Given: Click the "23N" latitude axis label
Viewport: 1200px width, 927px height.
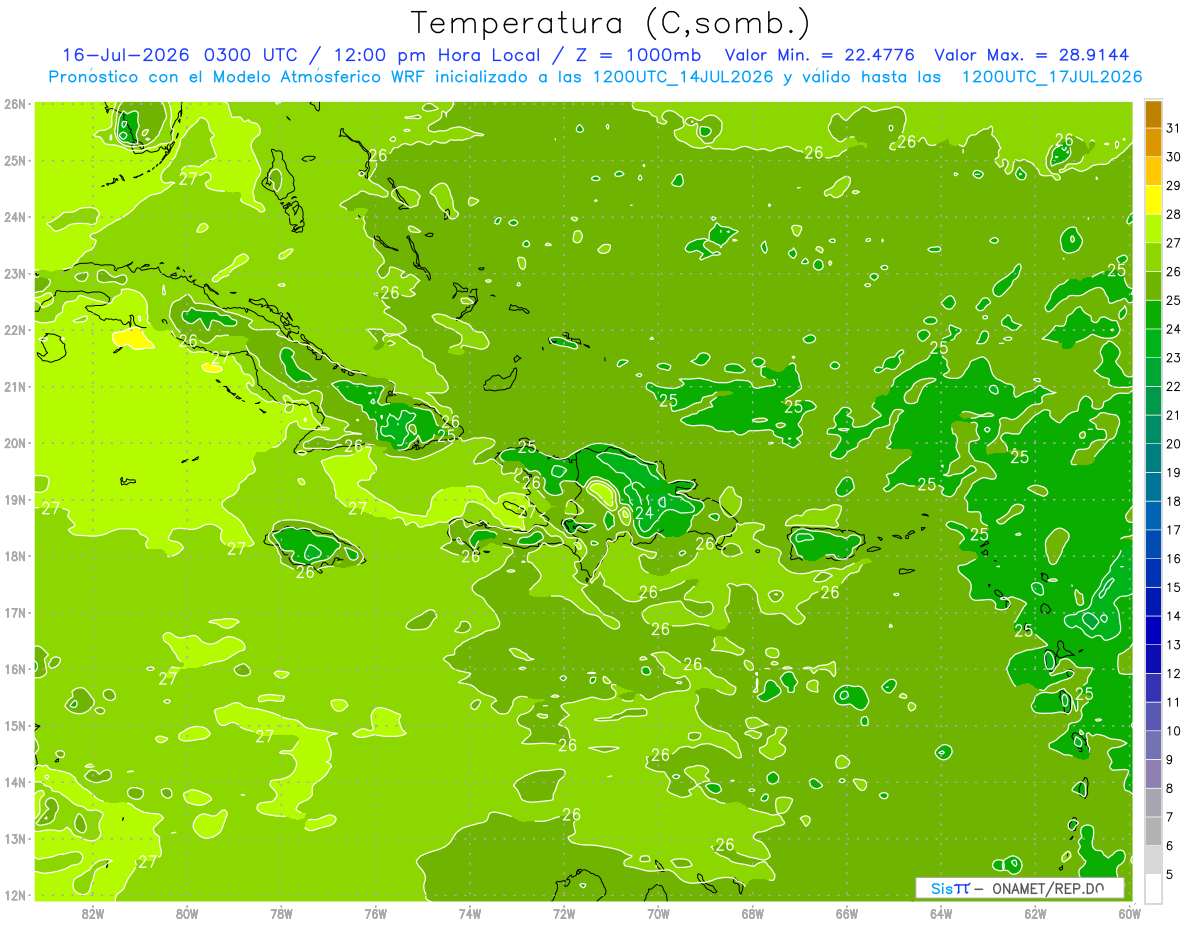Looking at the screenshot, I should (15, 273).
